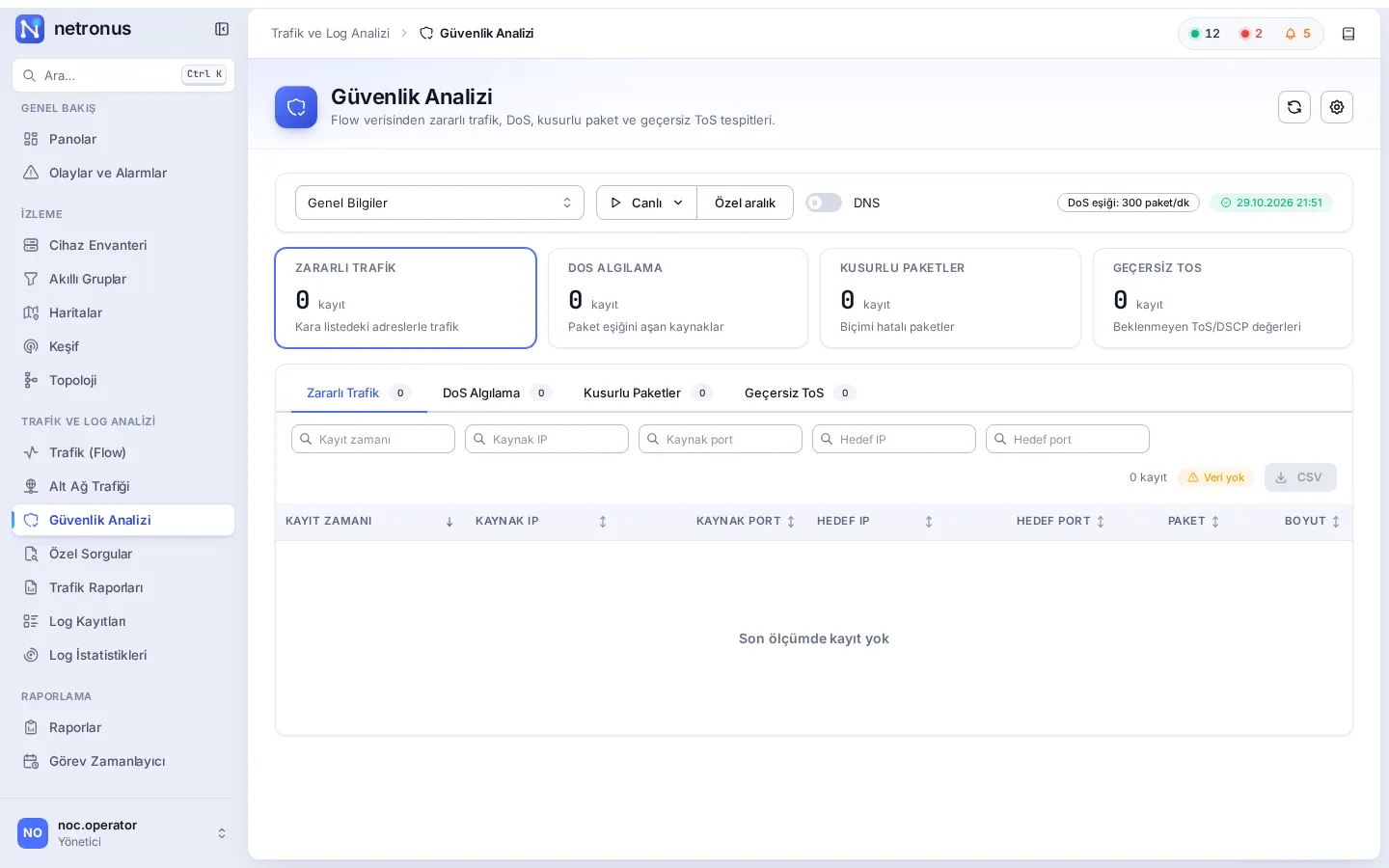The width and height of the screenshot is (1389, 868).
Task: Select the Zararlı Trafik summary card
Action: 405,298
